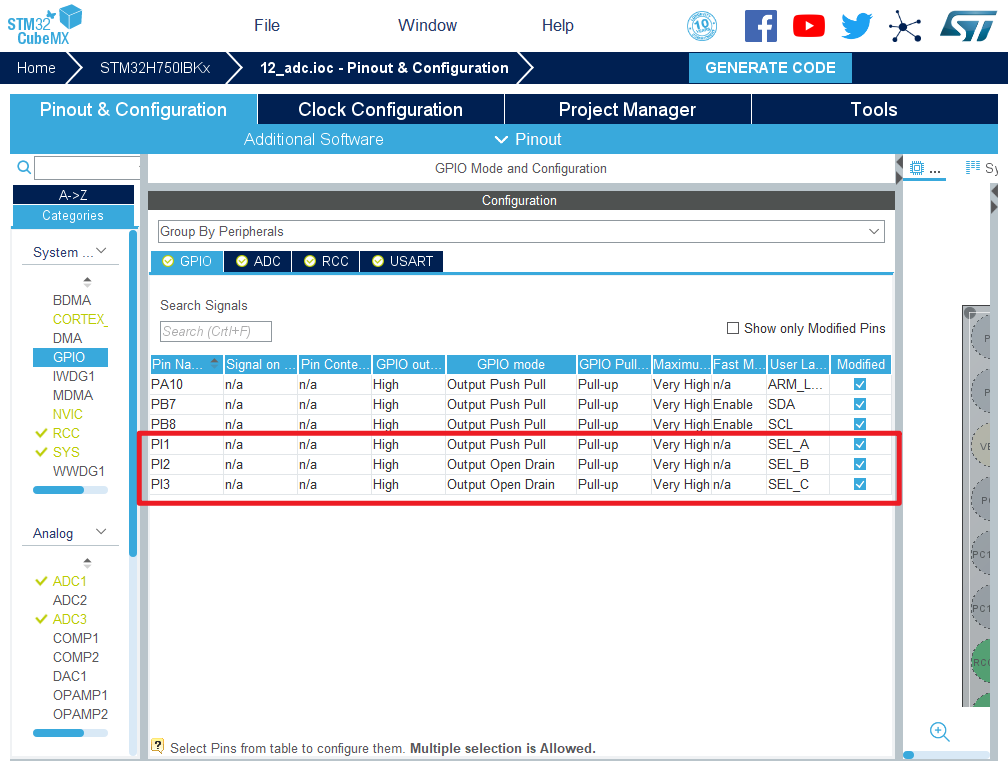The width and height of the screenshot is (1008, 771).
Task: Click the Facebook icon in header
Action: tap(760, 26)
